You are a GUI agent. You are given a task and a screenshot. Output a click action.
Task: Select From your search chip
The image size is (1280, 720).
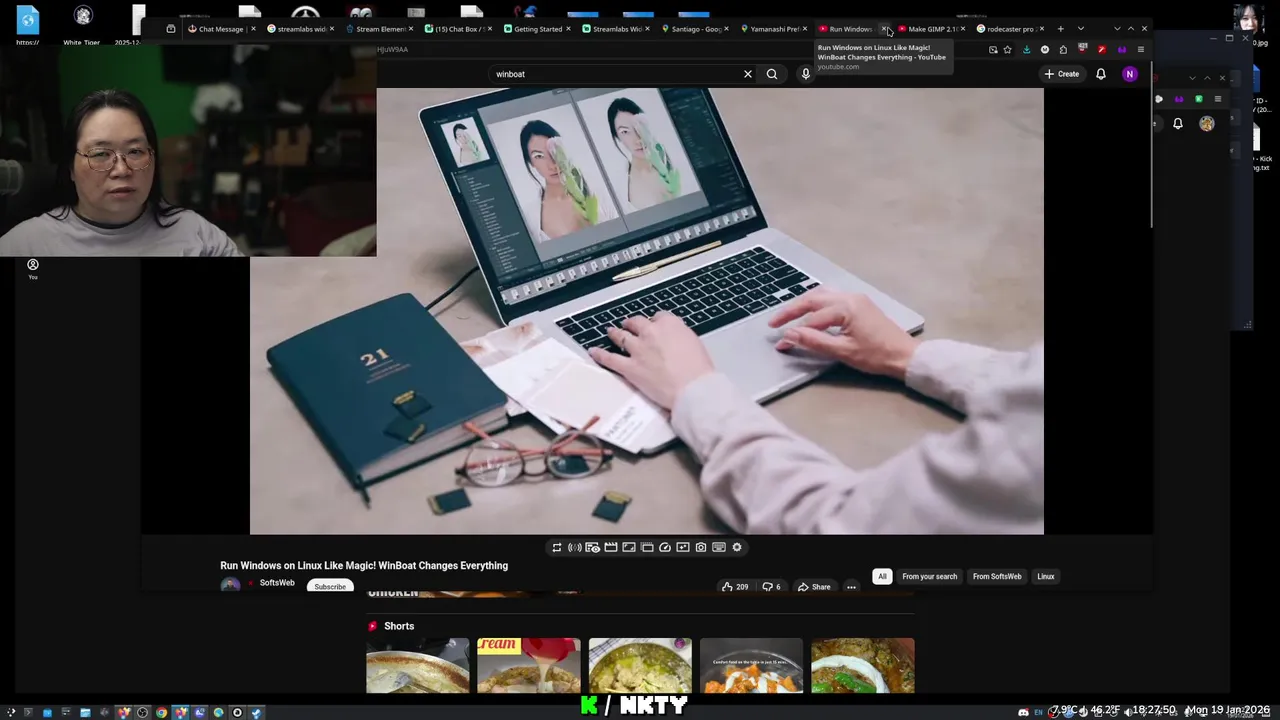point(929,576)
